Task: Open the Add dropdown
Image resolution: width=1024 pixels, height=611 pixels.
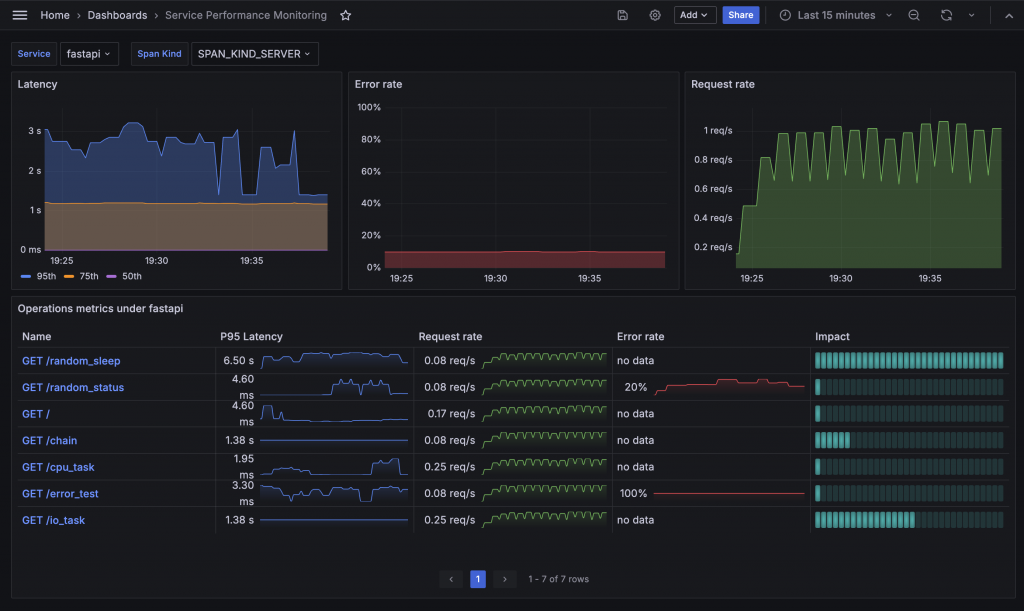Action: tap(694, 15)
